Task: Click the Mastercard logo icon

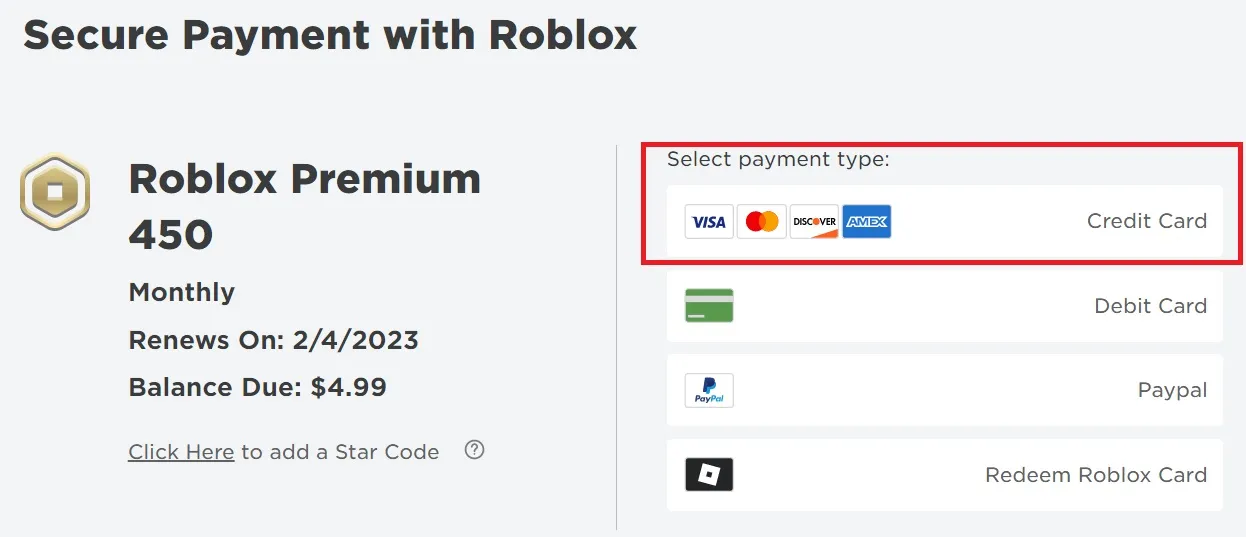Action: click(762, 222)
